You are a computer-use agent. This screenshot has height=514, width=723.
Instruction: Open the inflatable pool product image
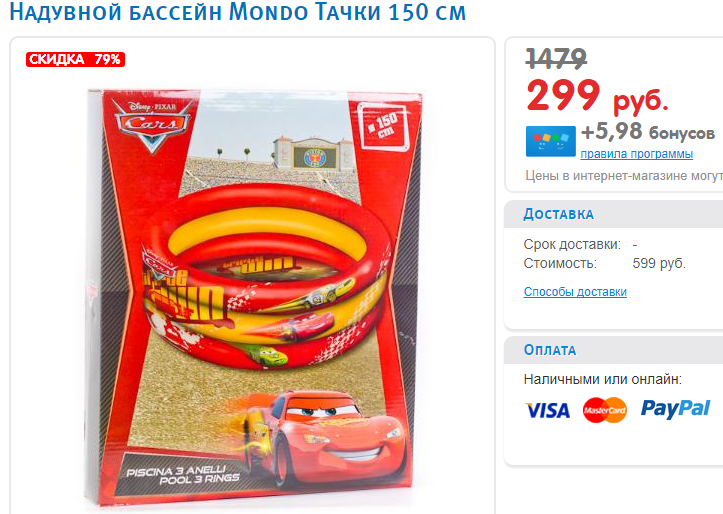[254, 297]
